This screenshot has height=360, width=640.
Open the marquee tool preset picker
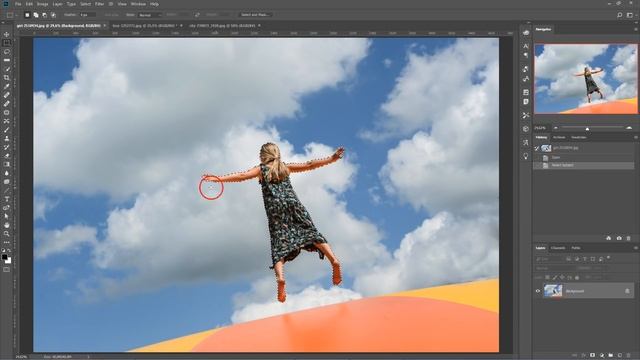[x=11, y=15]
